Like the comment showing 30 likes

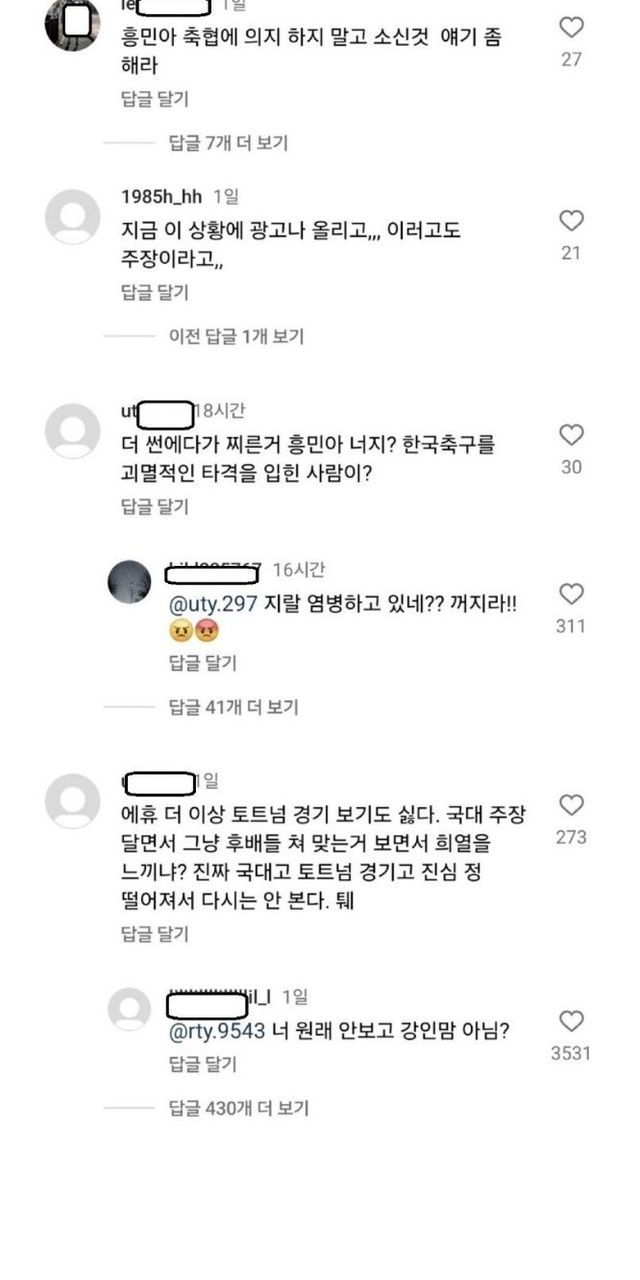[571, 435]
